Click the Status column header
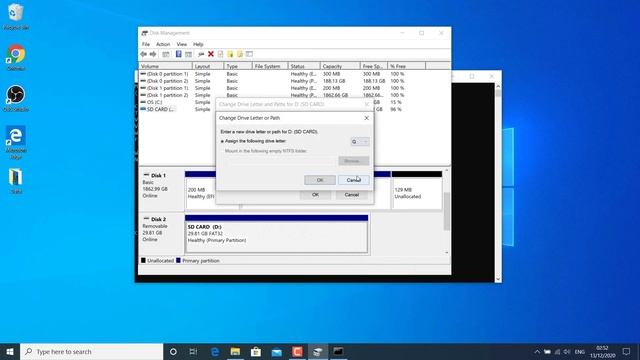This screenshot has height=360, width=640. coord(304,66)
